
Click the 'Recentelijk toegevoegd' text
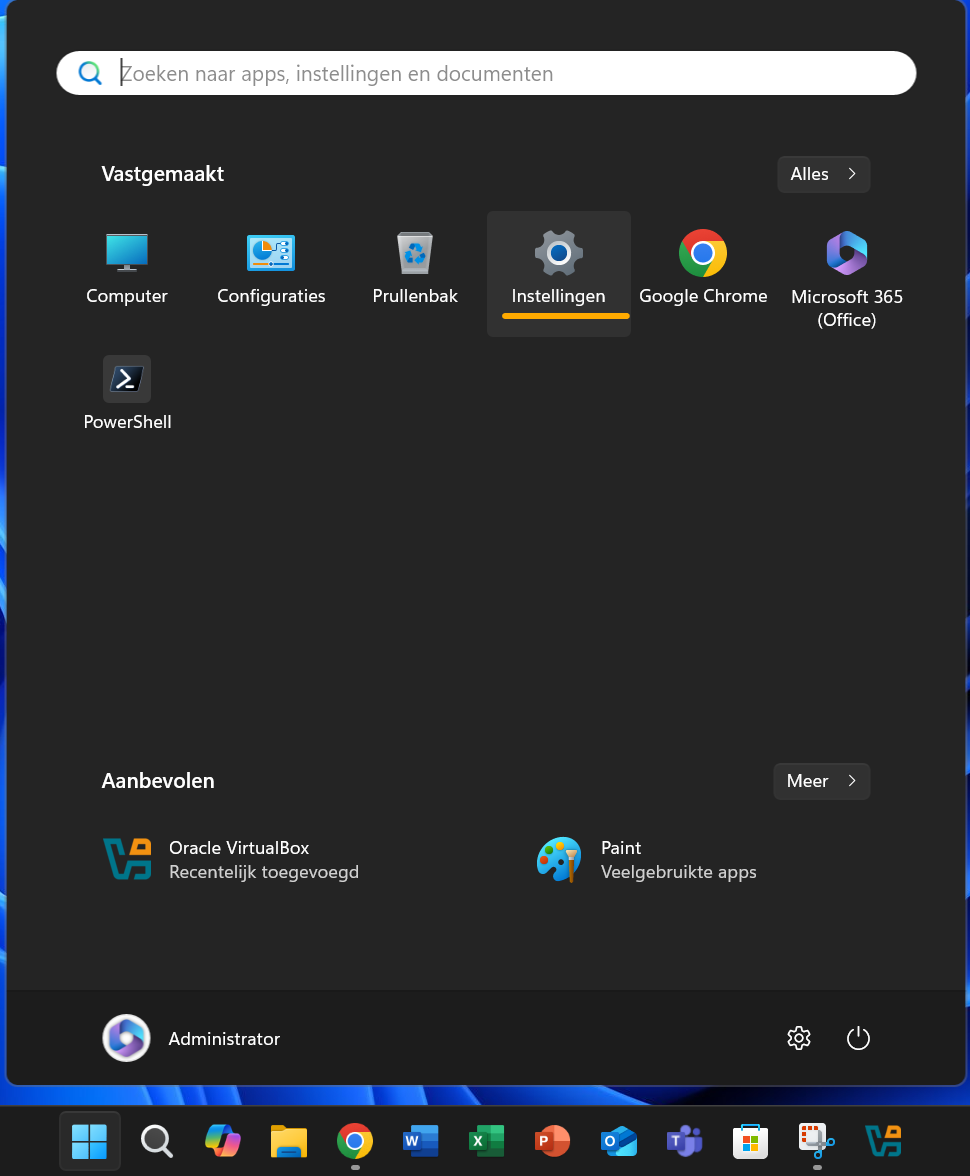(x=264, y=872)
